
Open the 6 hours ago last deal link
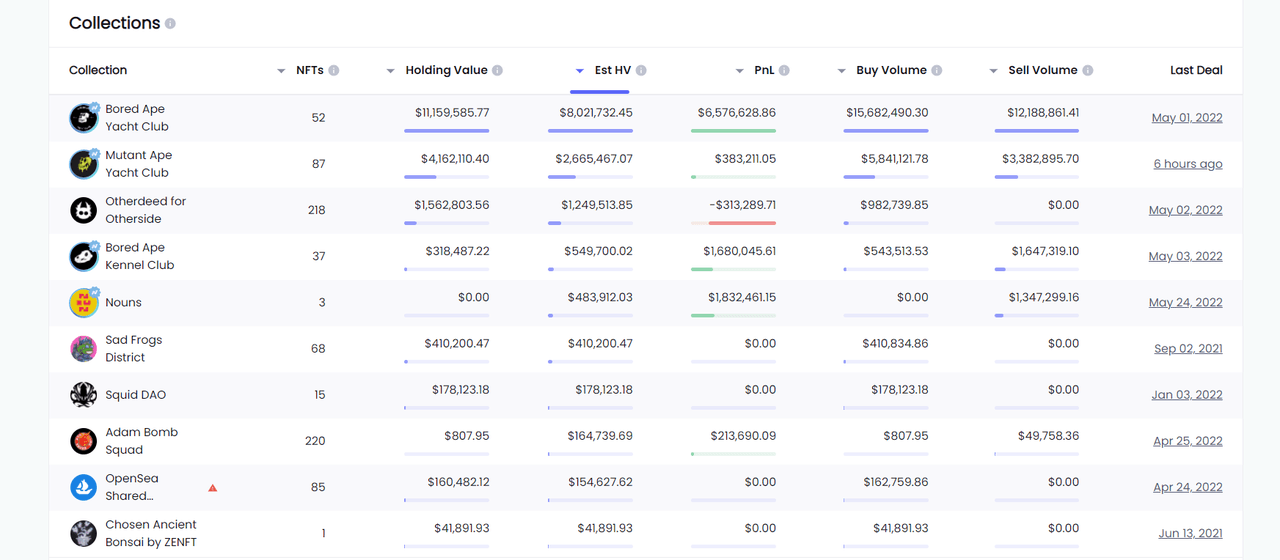point(1188,164)
